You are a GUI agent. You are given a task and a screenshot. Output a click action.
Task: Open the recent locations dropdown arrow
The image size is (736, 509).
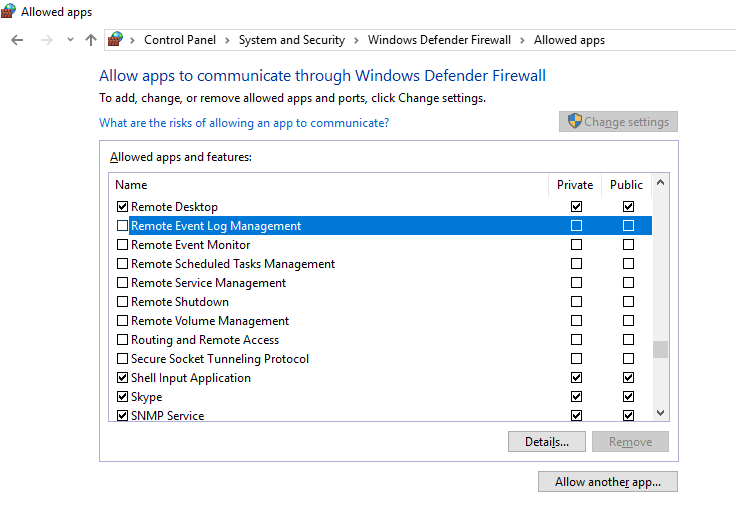pos(70,40)
